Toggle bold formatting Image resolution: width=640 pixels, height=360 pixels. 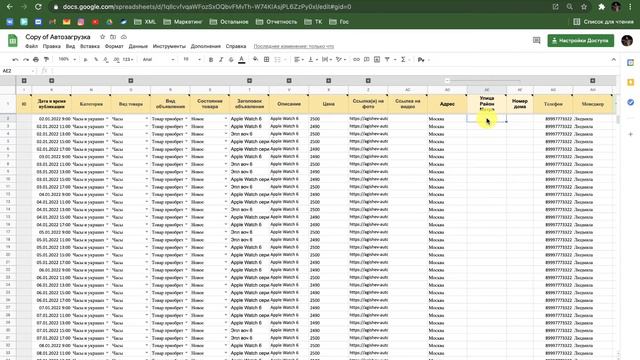[x=211, y=60]
